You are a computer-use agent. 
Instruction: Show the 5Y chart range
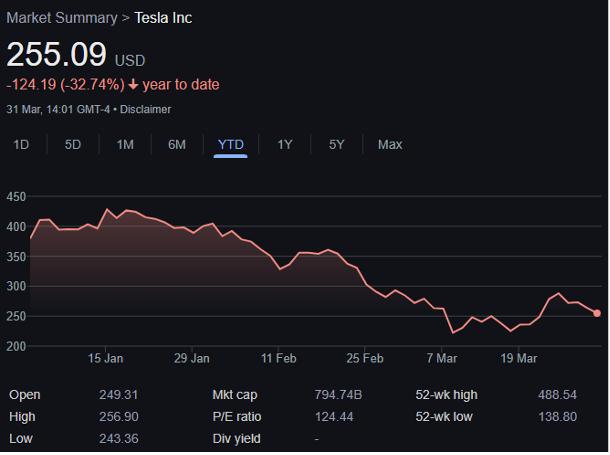337,145
